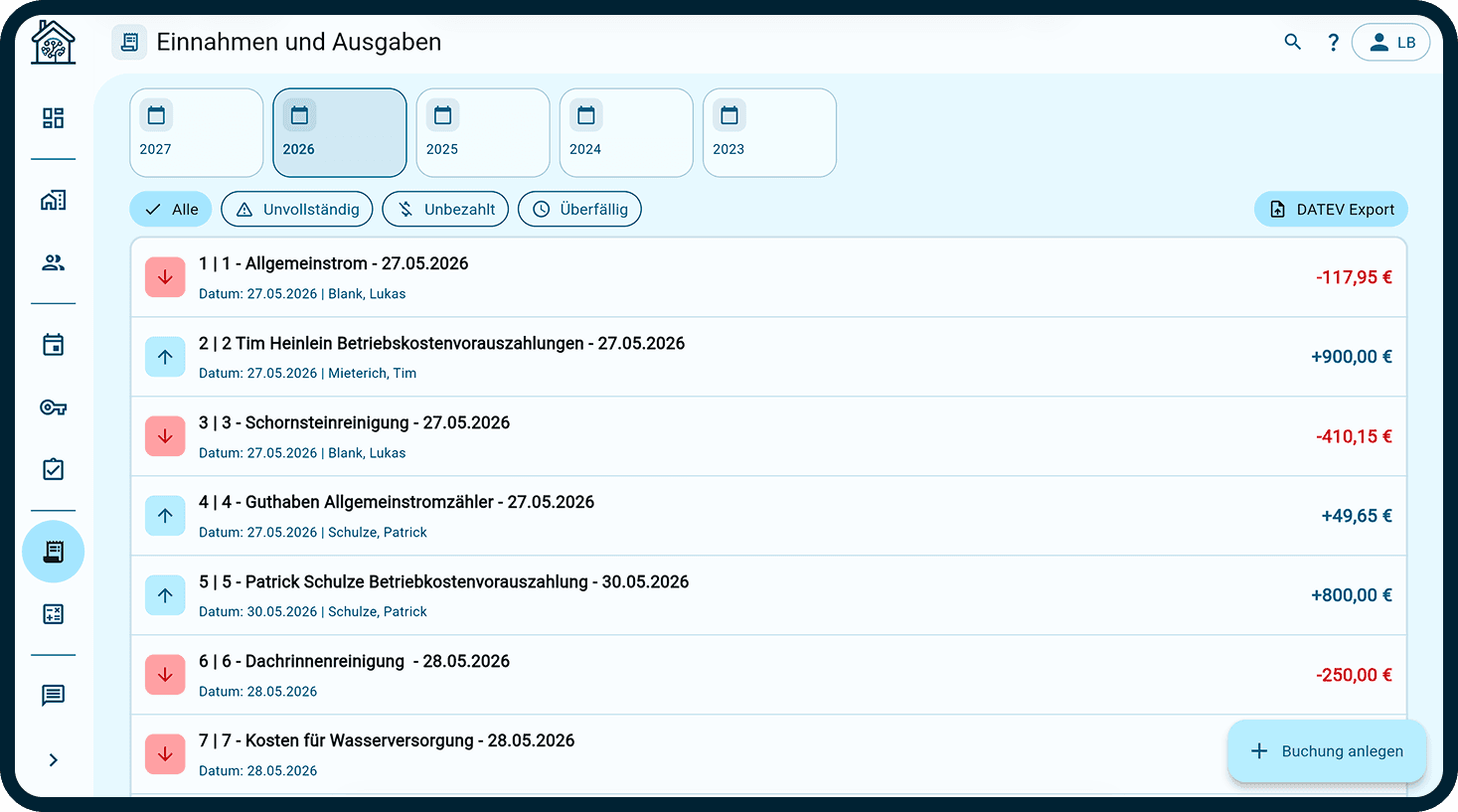Select the 2023 year card

[x=768, y=133]
